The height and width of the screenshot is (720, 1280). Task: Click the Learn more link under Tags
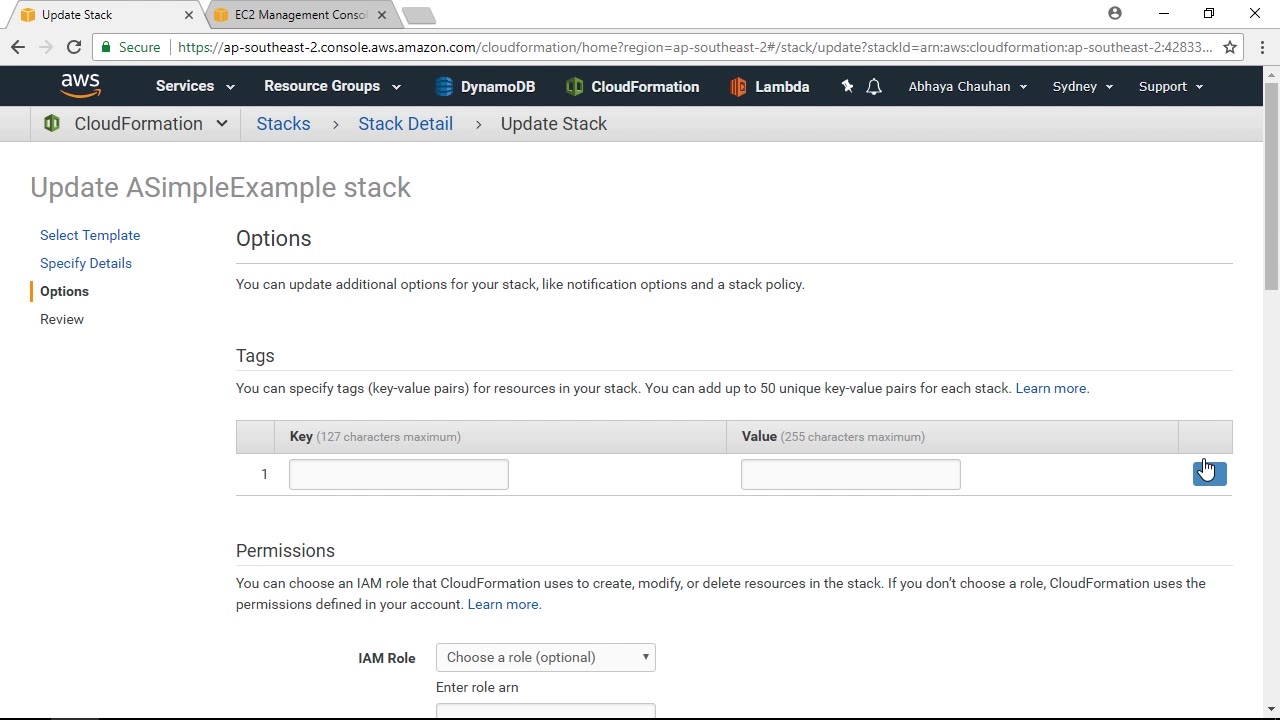tap(1051, 388)
